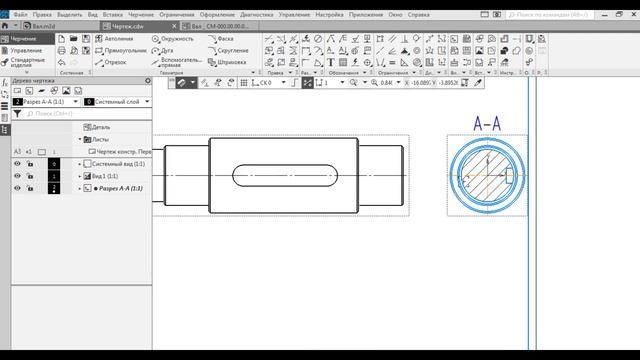Open the Файл menu
This screenshot has height=360, width=640.
click(x=20, y=15)
